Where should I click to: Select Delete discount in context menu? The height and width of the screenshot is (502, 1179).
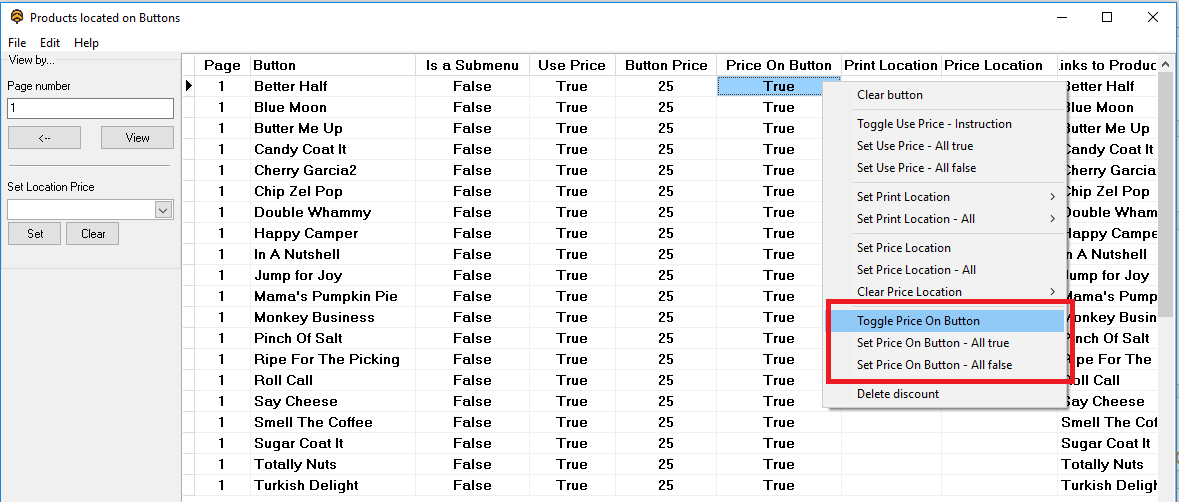pos(898,394)
